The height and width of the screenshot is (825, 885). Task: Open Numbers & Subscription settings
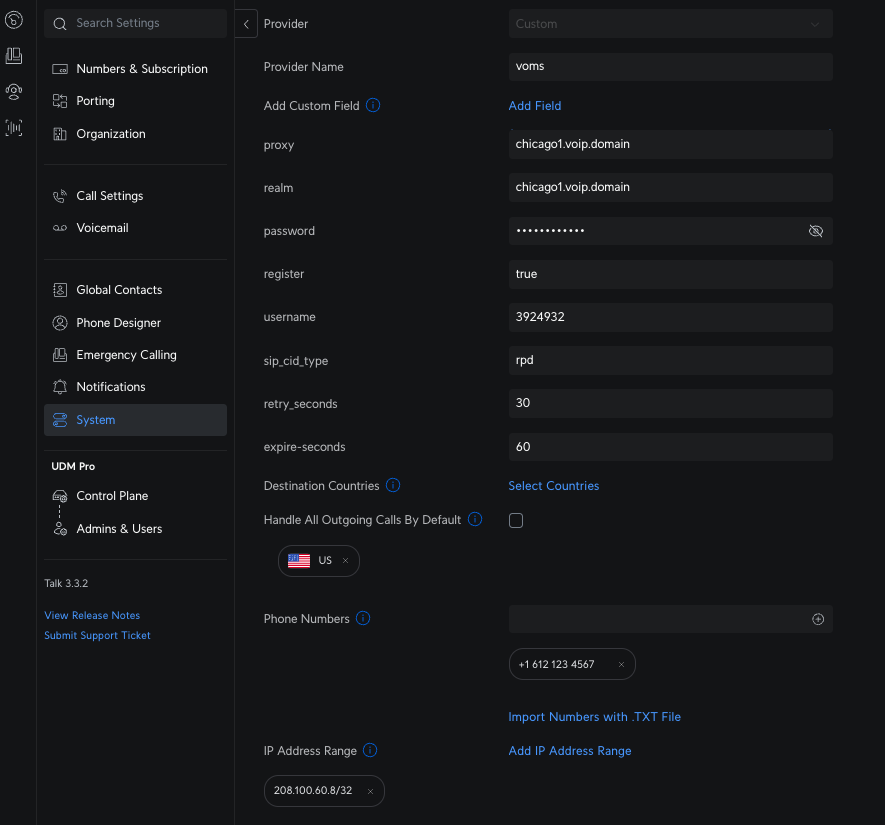[x=141, y=69]
